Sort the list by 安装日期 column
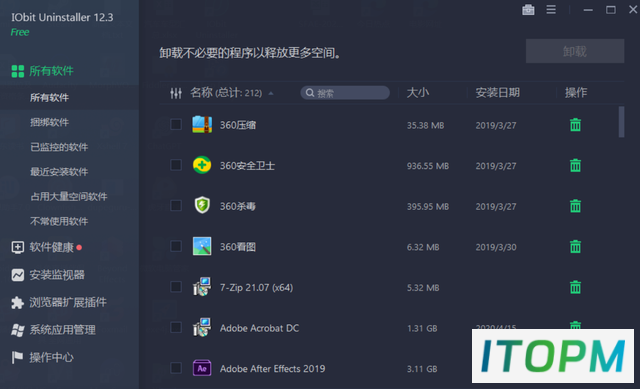Image resolution: width=640 pixels, height=389 pixels. pos(498,93)
